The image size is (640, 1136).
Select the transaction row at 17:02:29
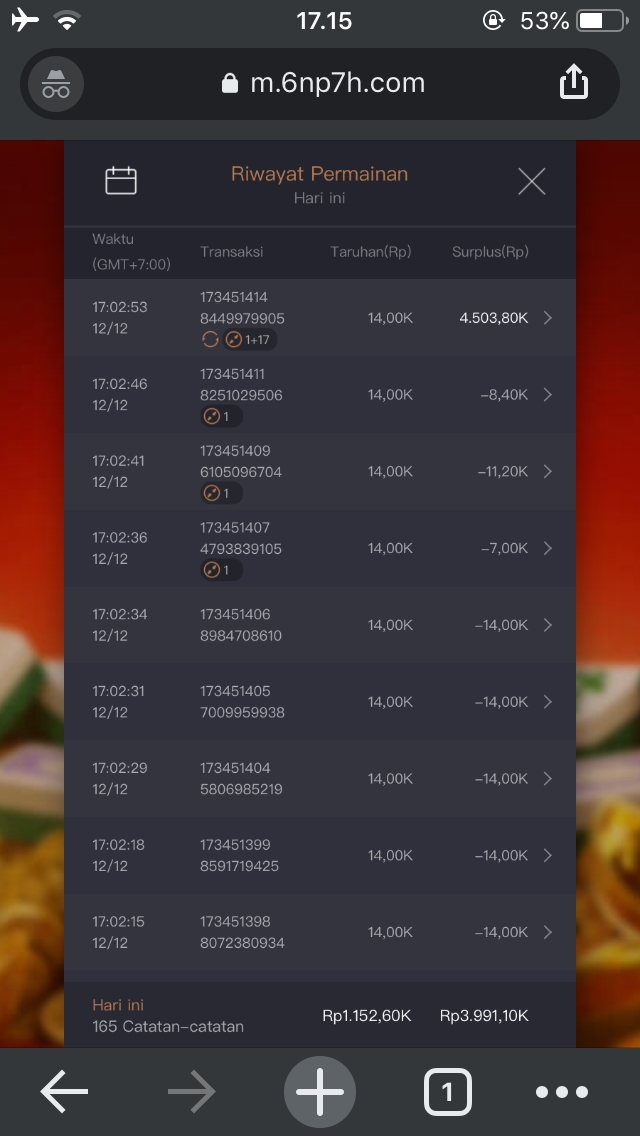click(x=320, y=779)
